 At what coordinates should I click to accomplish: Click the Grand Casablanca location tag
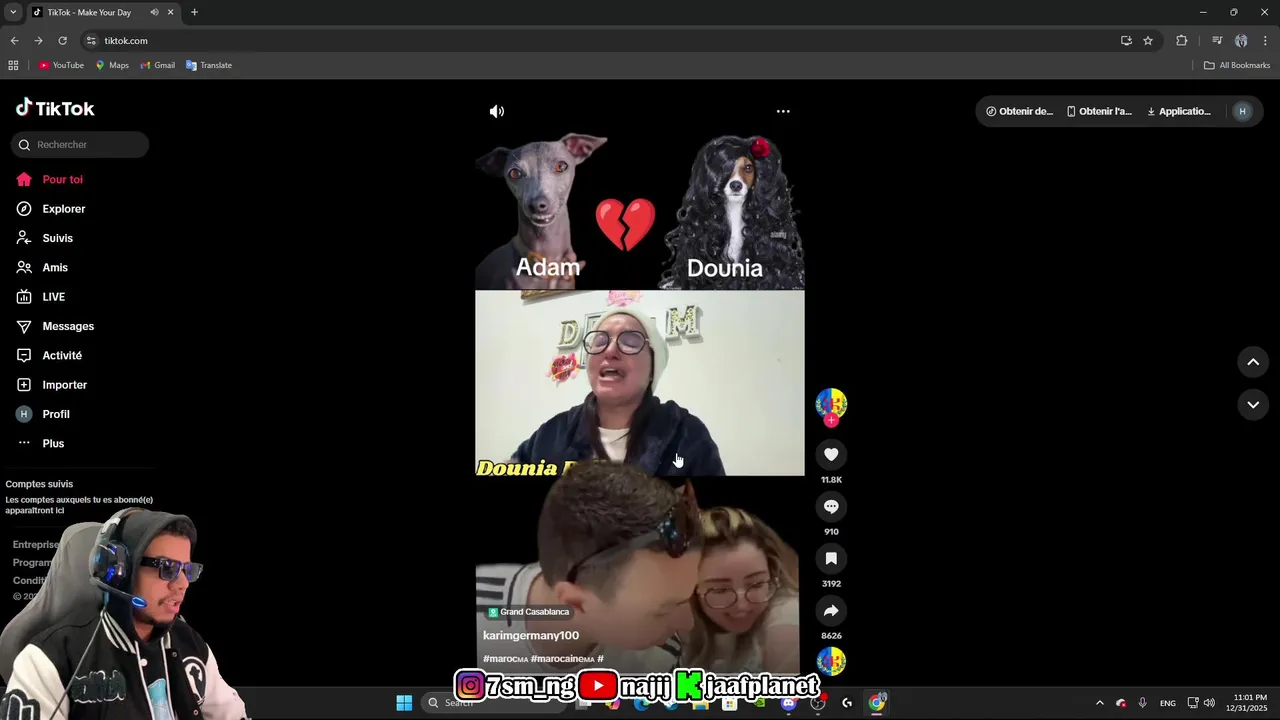click(x=529, y=612)
